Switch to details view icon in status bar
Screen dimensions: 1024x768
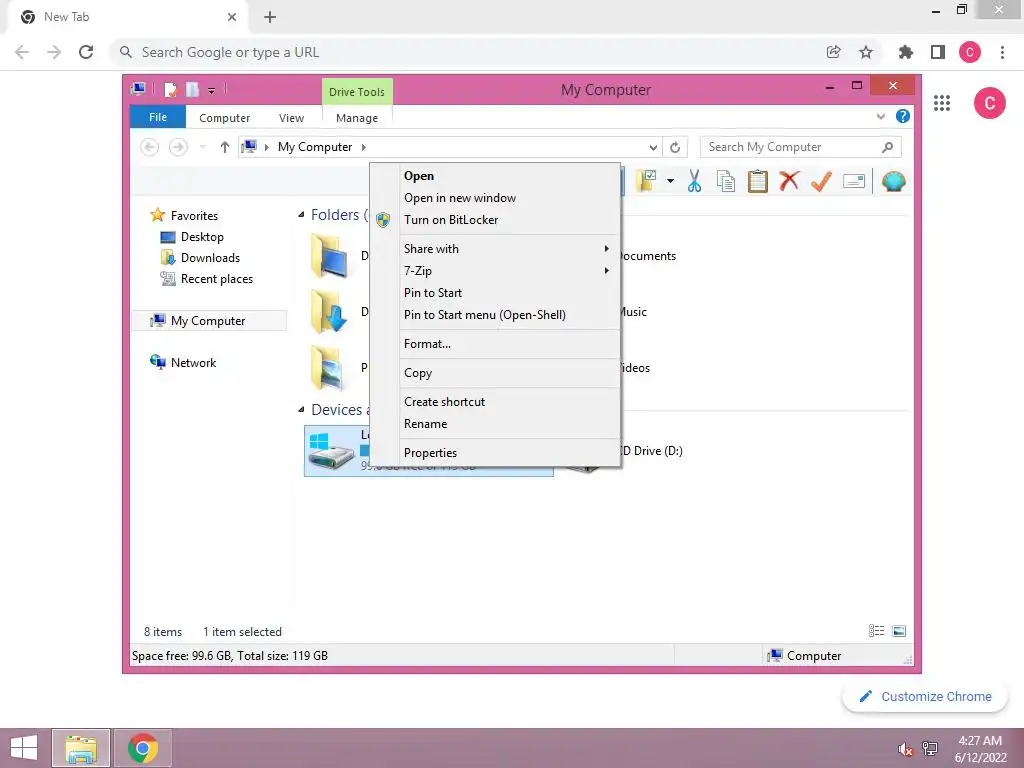tap(876, 631)
